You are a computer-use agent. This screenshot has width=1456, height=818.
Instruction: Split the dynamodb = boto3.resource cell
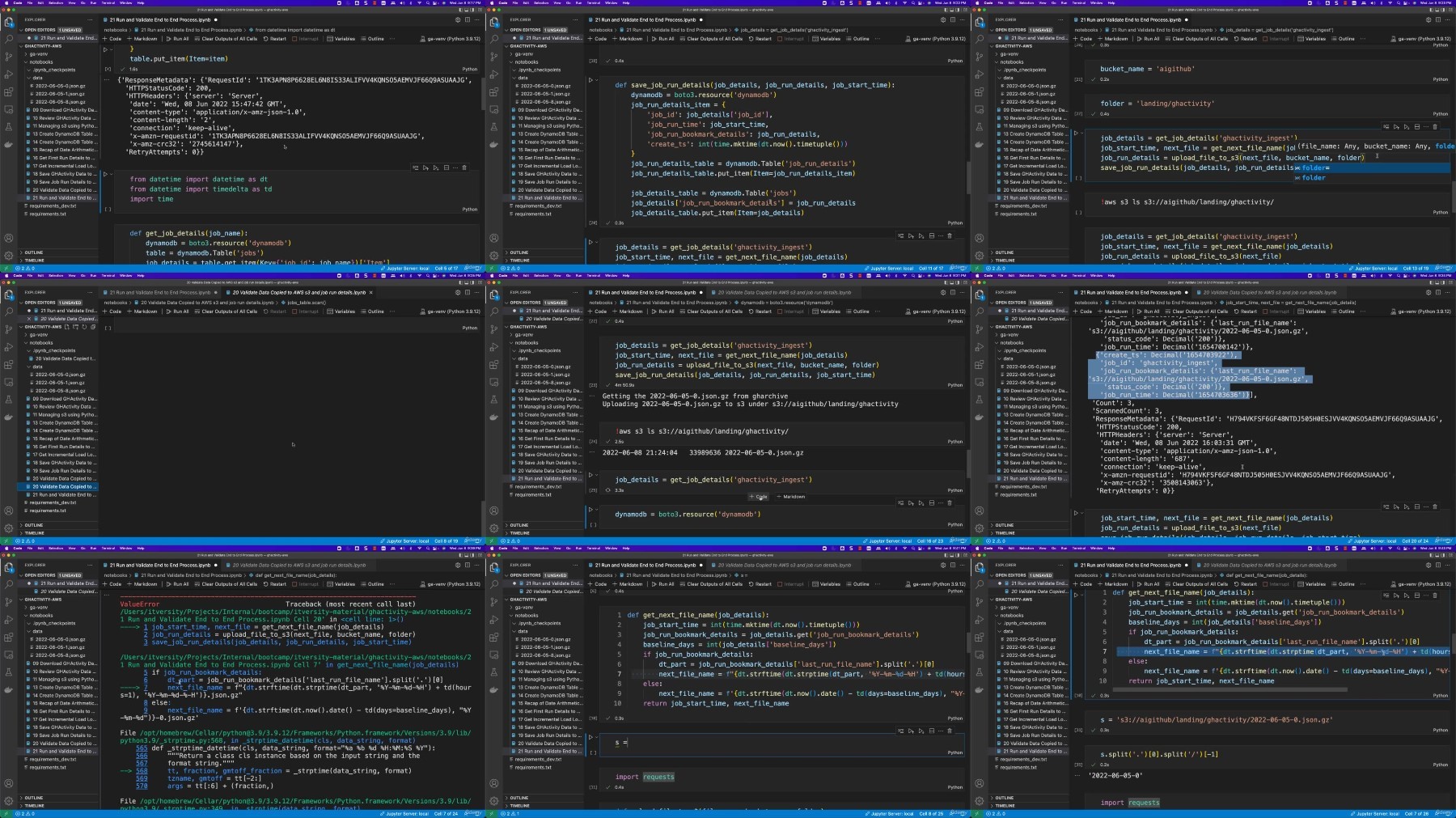pos(931,502)
